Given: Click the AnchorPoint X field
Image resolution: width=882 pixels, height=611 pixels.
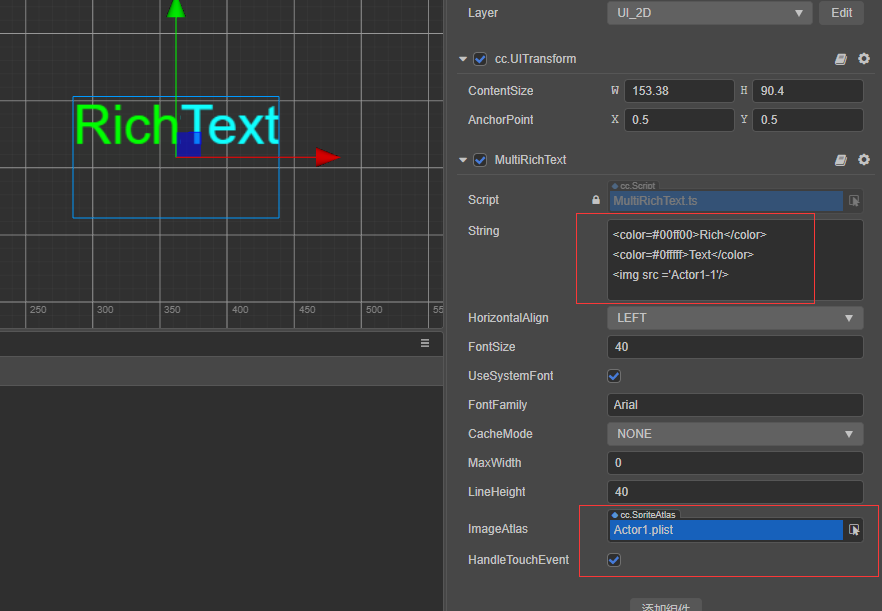Looking at the screenshot, I should pyautogui.click(x=679, y=120).
